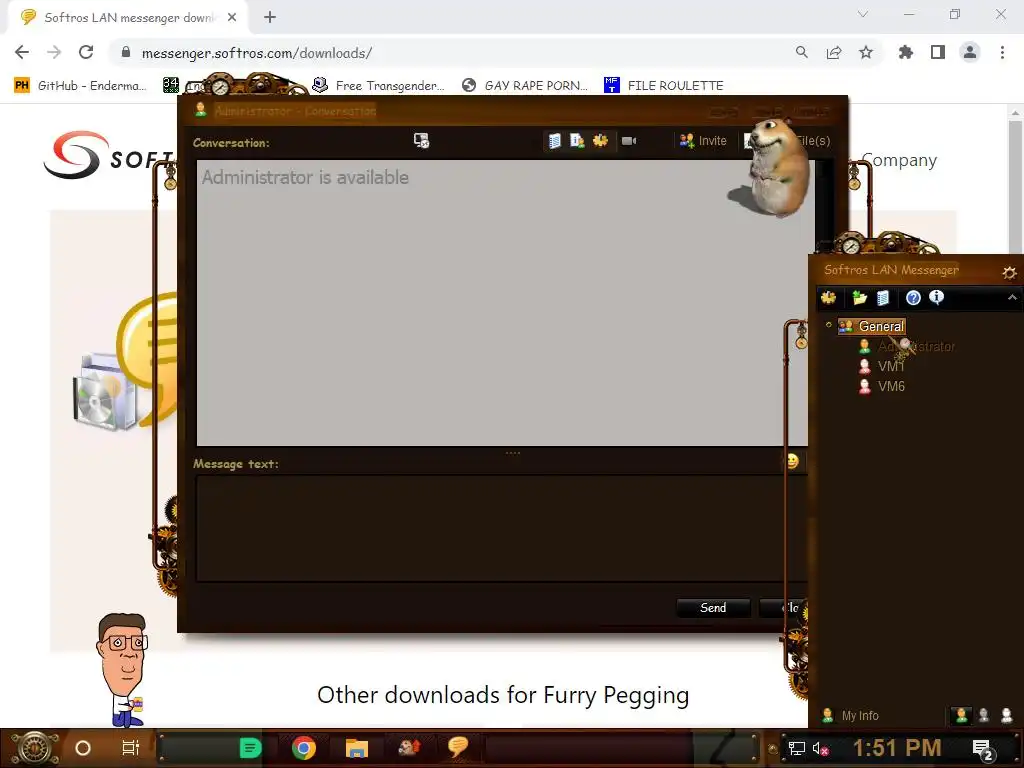
Task: Click the Company link on the webpage
Action: click(899, 160)
